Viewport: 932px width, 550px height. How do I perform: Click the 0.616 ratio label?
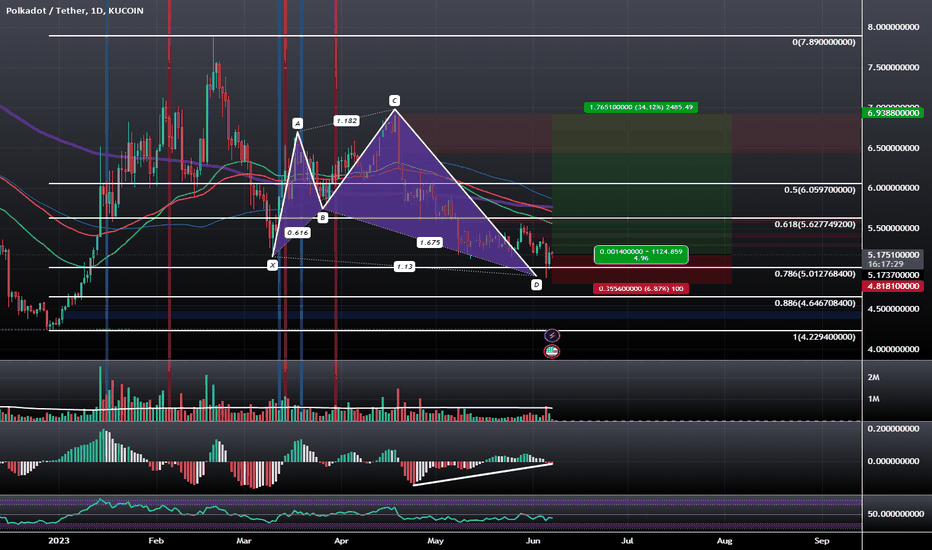[297, 232]
